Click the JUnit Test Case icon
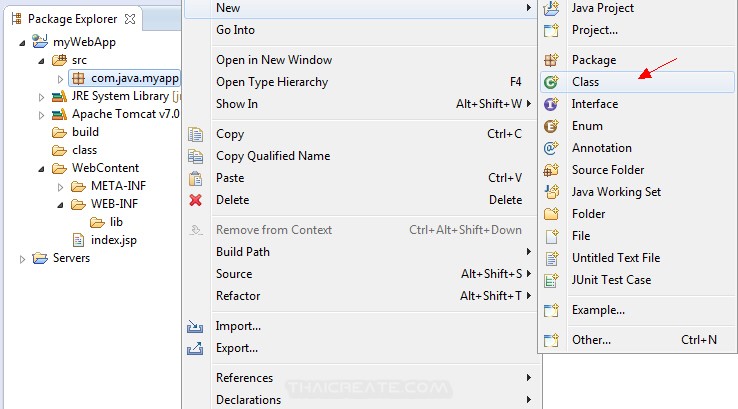Viewport: 738px width, 409px height. click(x=551, y=280)
